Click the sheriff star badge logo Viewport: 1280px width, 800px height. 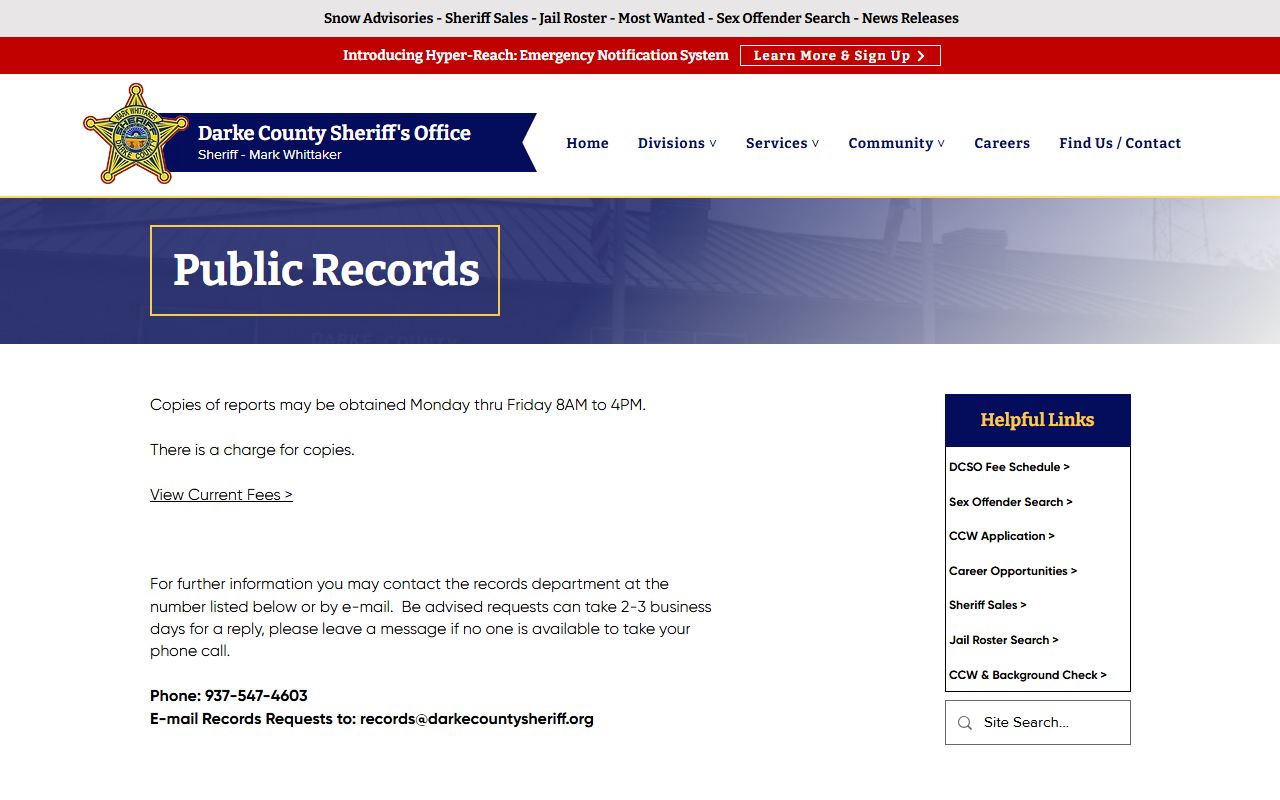click(x=135, y=134)
